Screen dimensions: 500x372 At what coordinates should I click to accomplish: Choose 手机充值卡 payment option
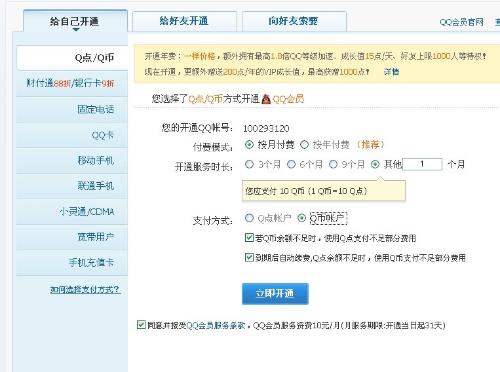(x=72, y=262)
